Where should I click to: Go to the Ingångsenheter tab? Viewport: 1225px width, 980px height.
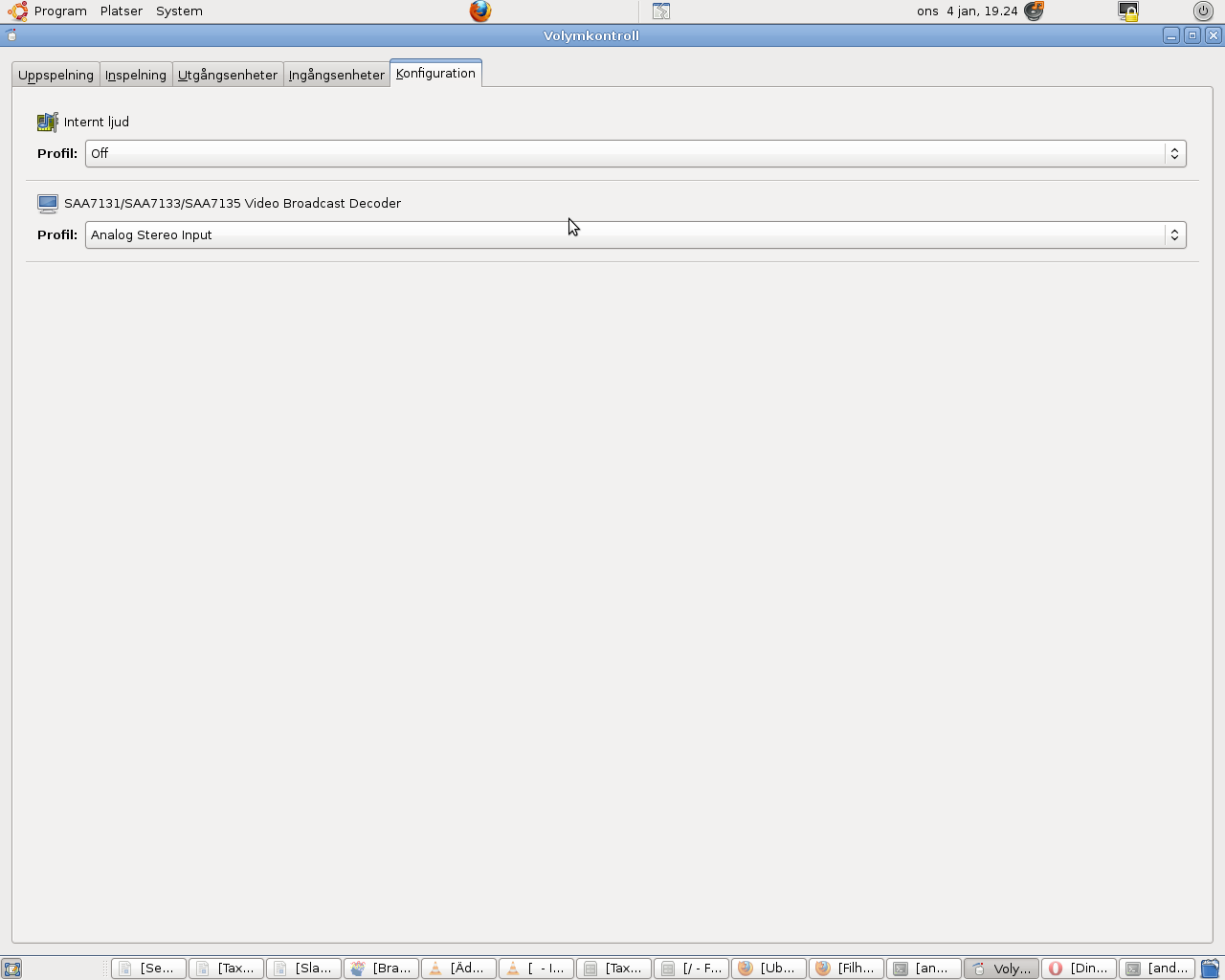[x=337, y=75]
